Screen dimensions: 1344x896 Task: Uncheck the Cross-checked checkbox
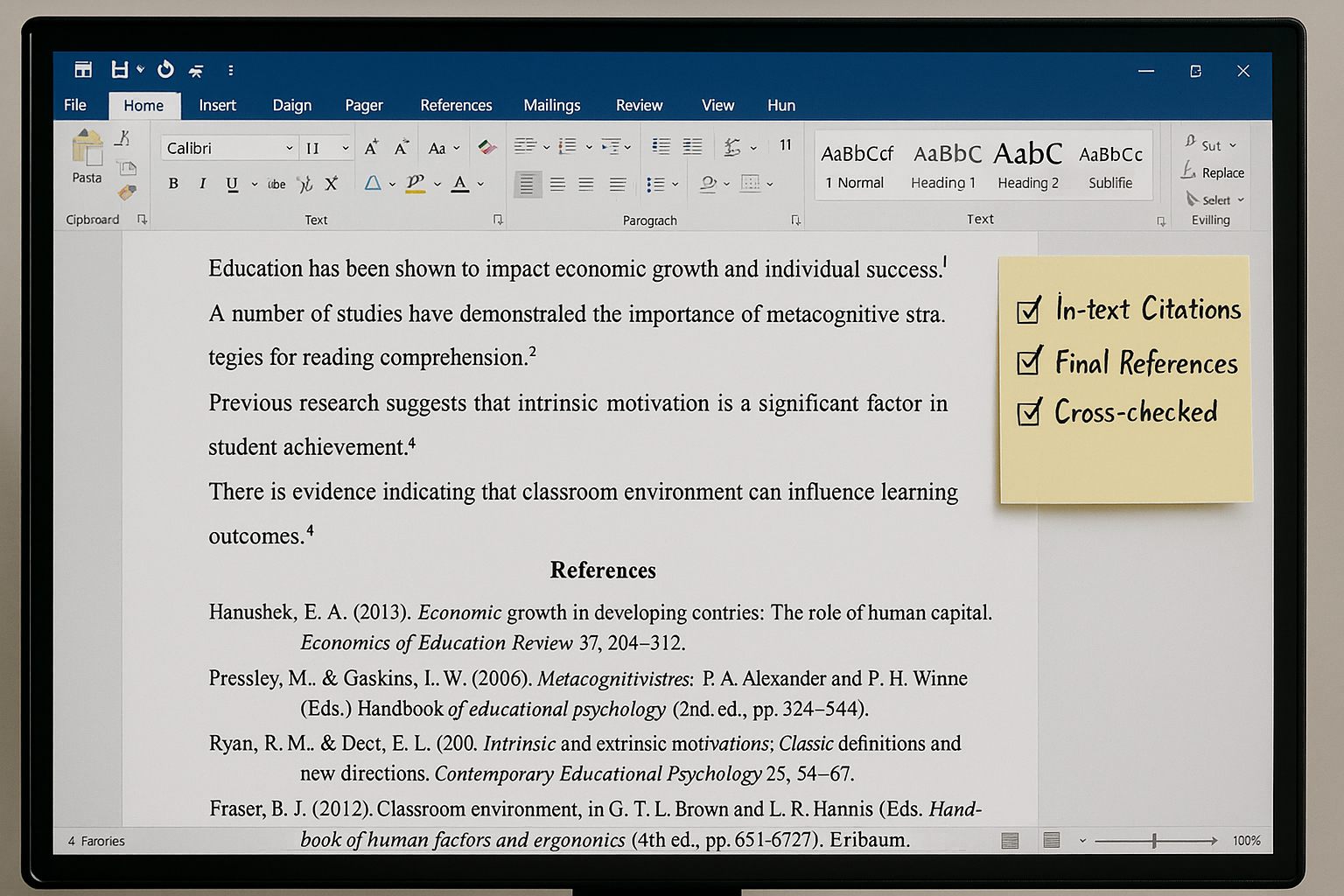click(1029, 412)
